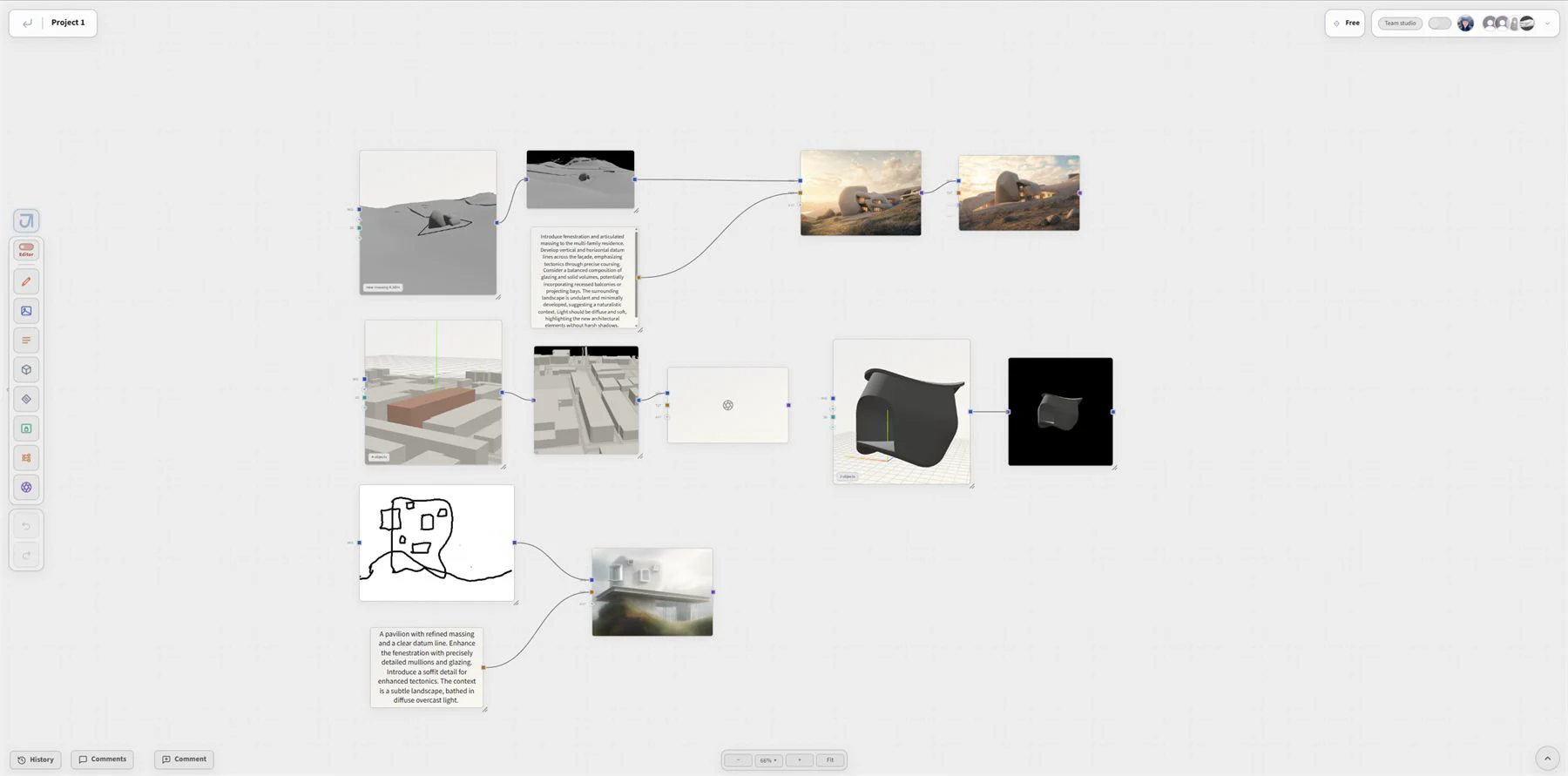Image resolution: width=1568 pixels, height=776 pixels.
Task: Select the blue image node tool
Action: point(26,311)
